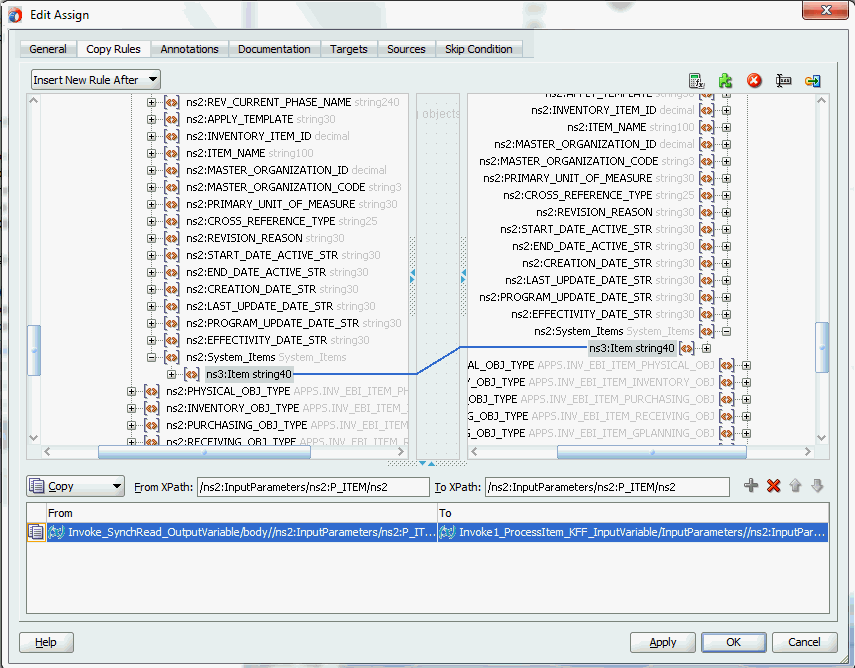Image resolution: width=855 pixels, height=668 pixels.
Task: Click the To column header
Action: click(633, 513)
